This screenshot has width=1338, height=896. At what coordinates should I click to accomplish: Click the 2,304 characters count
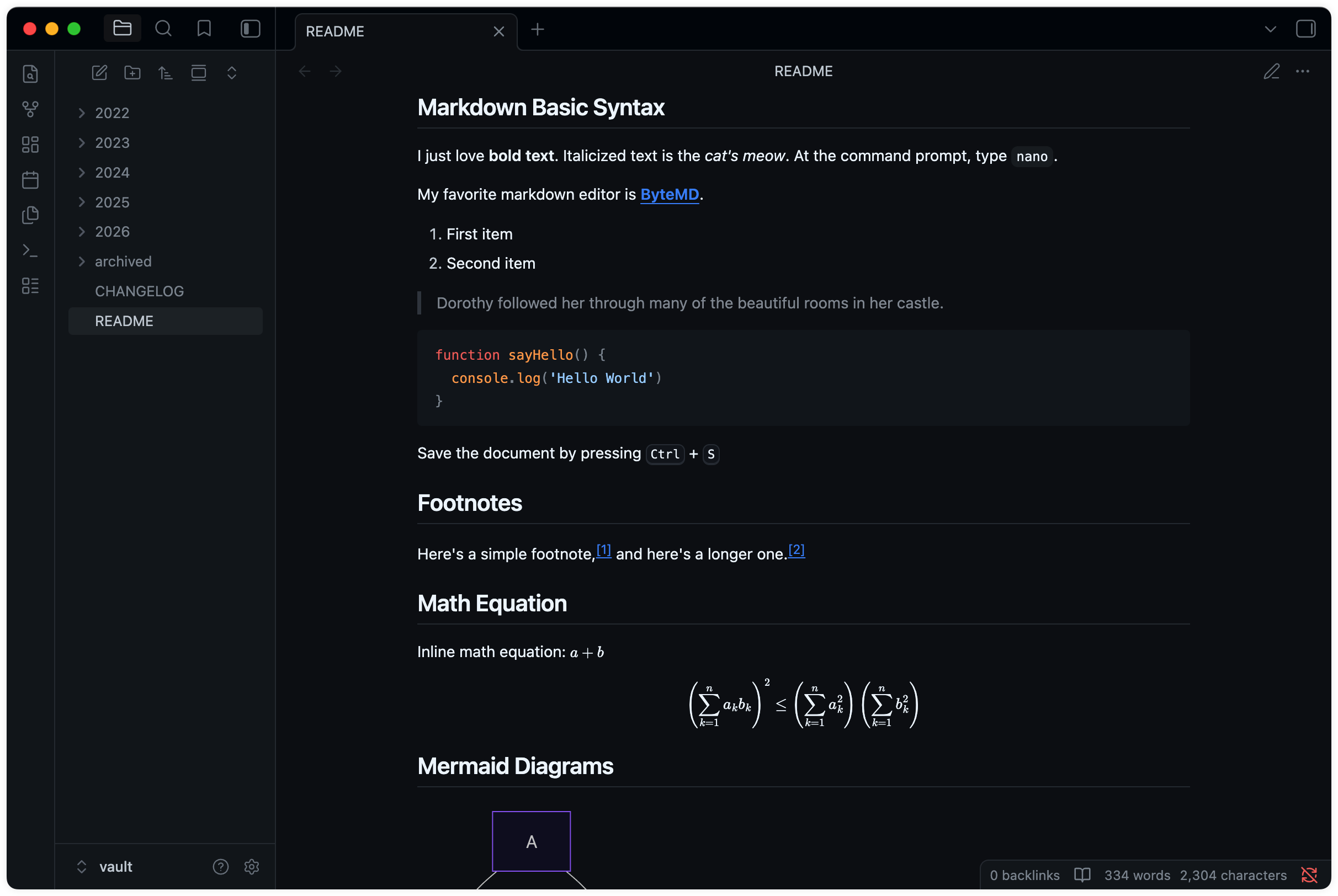(1233, 875)
